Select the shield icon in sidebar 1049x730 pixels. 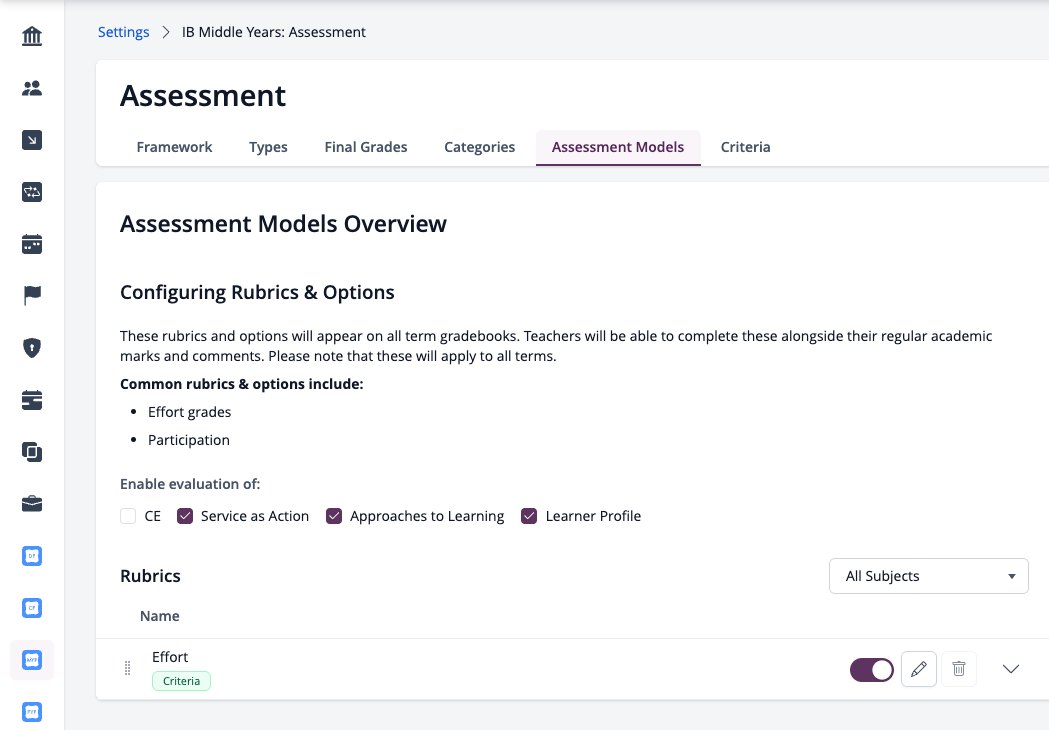(31, 348)
